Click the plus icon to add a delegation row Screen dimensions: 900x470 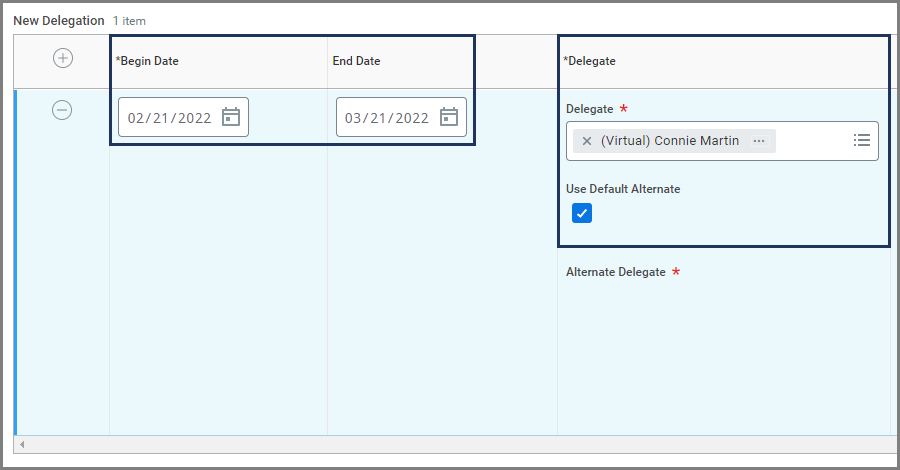(x=62, y=59)
